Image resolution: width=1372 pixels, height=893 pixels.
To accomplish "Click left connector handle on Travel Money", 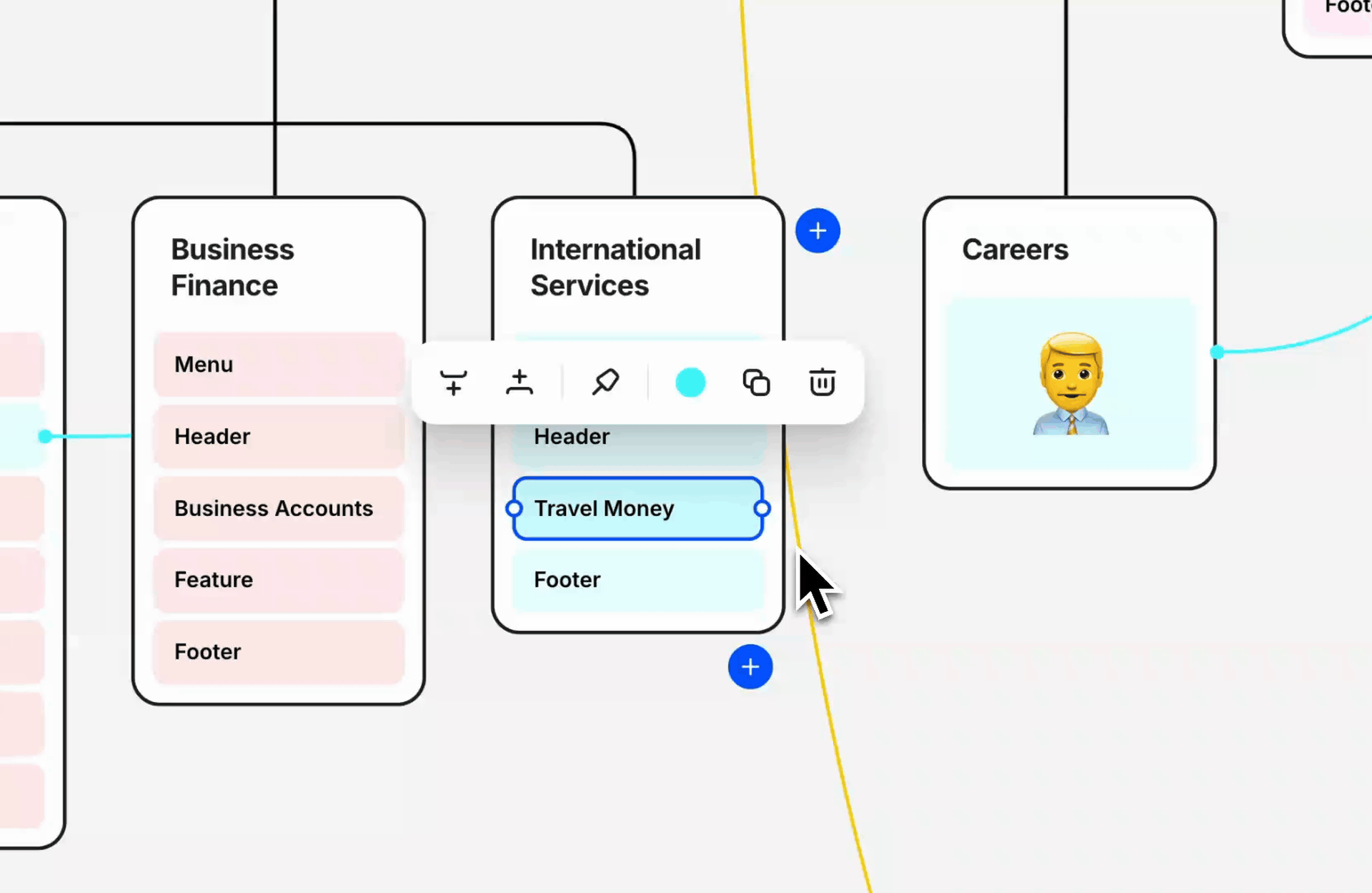I will 514,508.
